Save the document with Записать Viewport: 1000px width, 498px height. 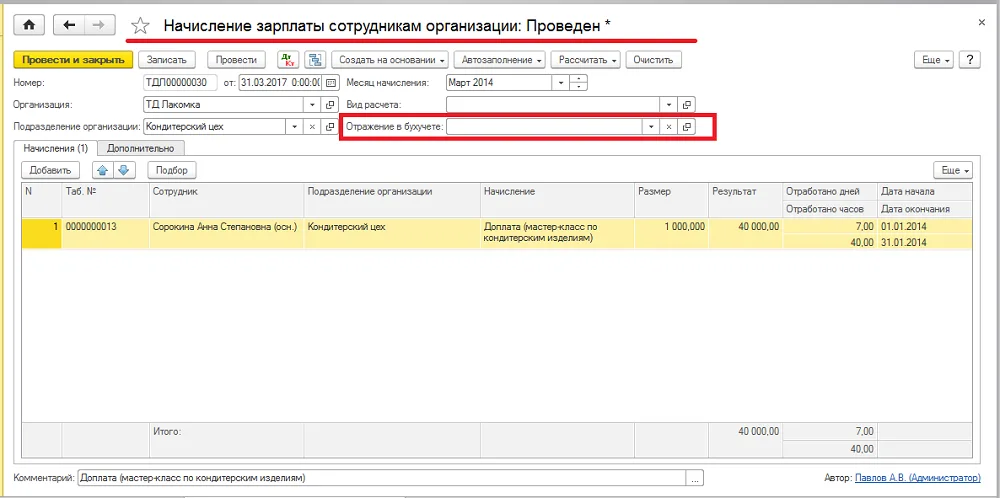pyautogui.click(x=166, y=60)
